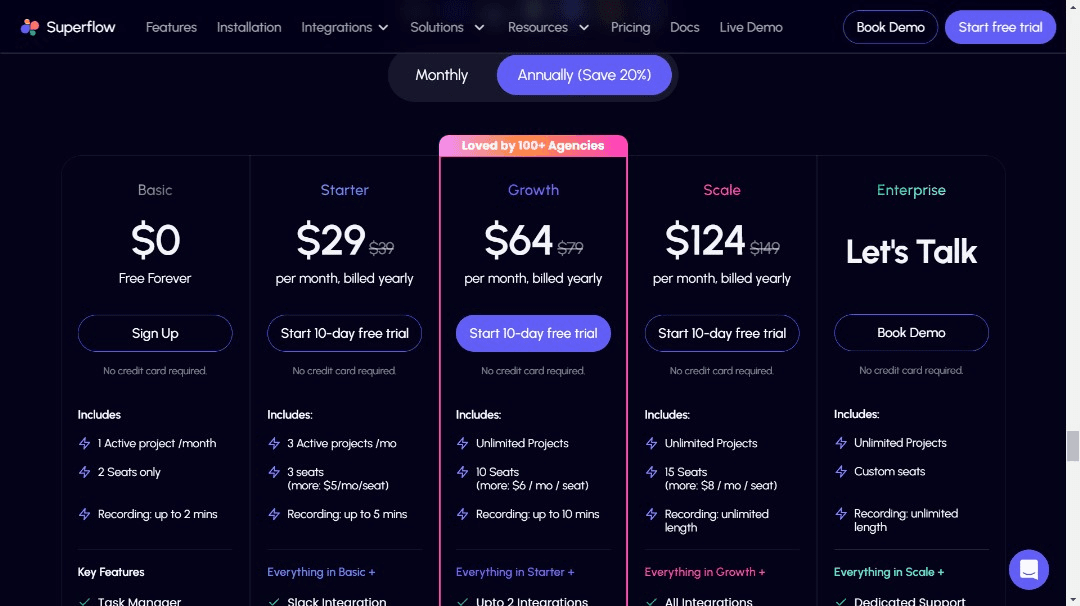Expand the Solutions dropdown
1080x606 pixels.
click(x=447, y=27)
